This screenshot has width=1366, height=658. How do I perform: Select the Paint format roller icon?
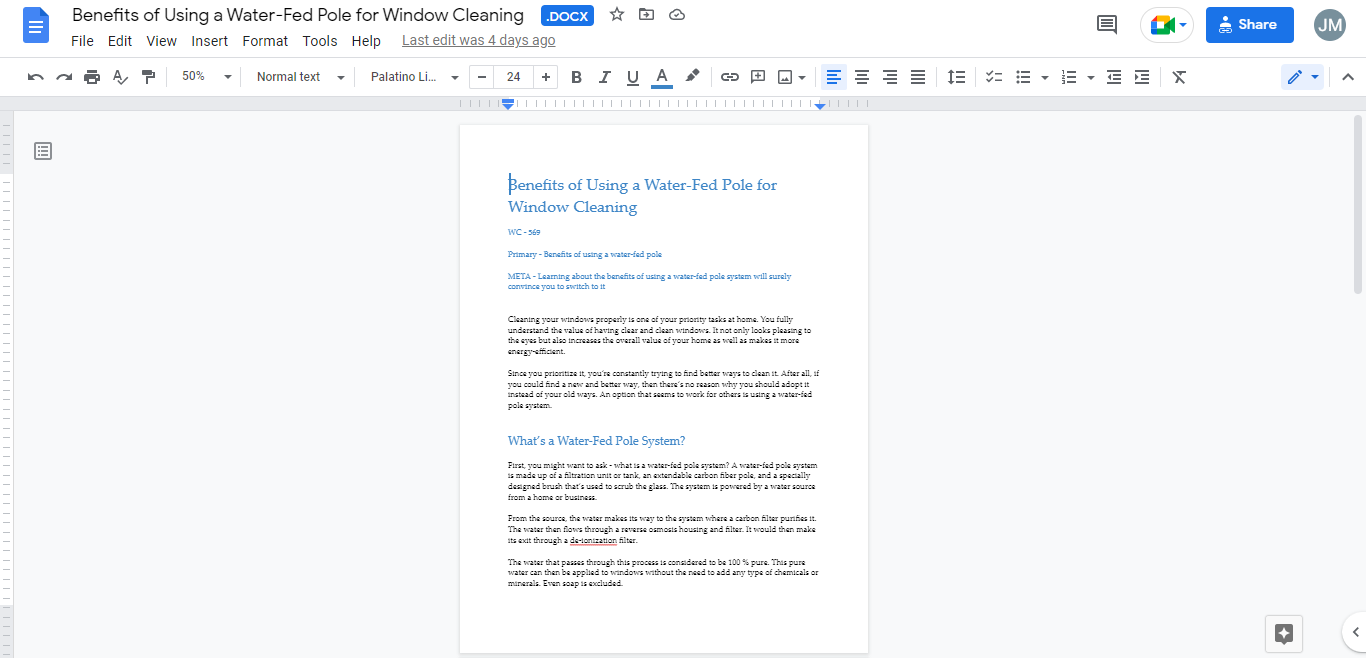tap(149, 77)
